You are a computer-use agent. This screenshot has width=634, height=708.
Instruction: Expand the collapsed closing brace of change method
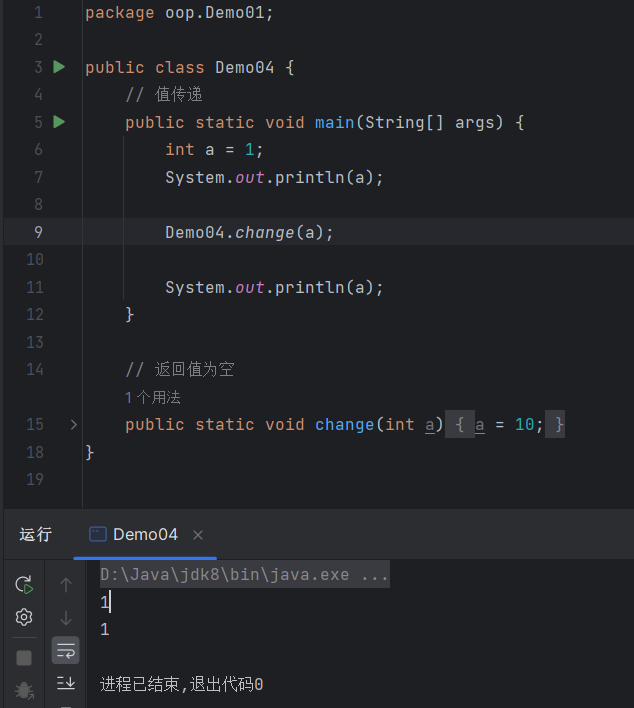point(559,425)
